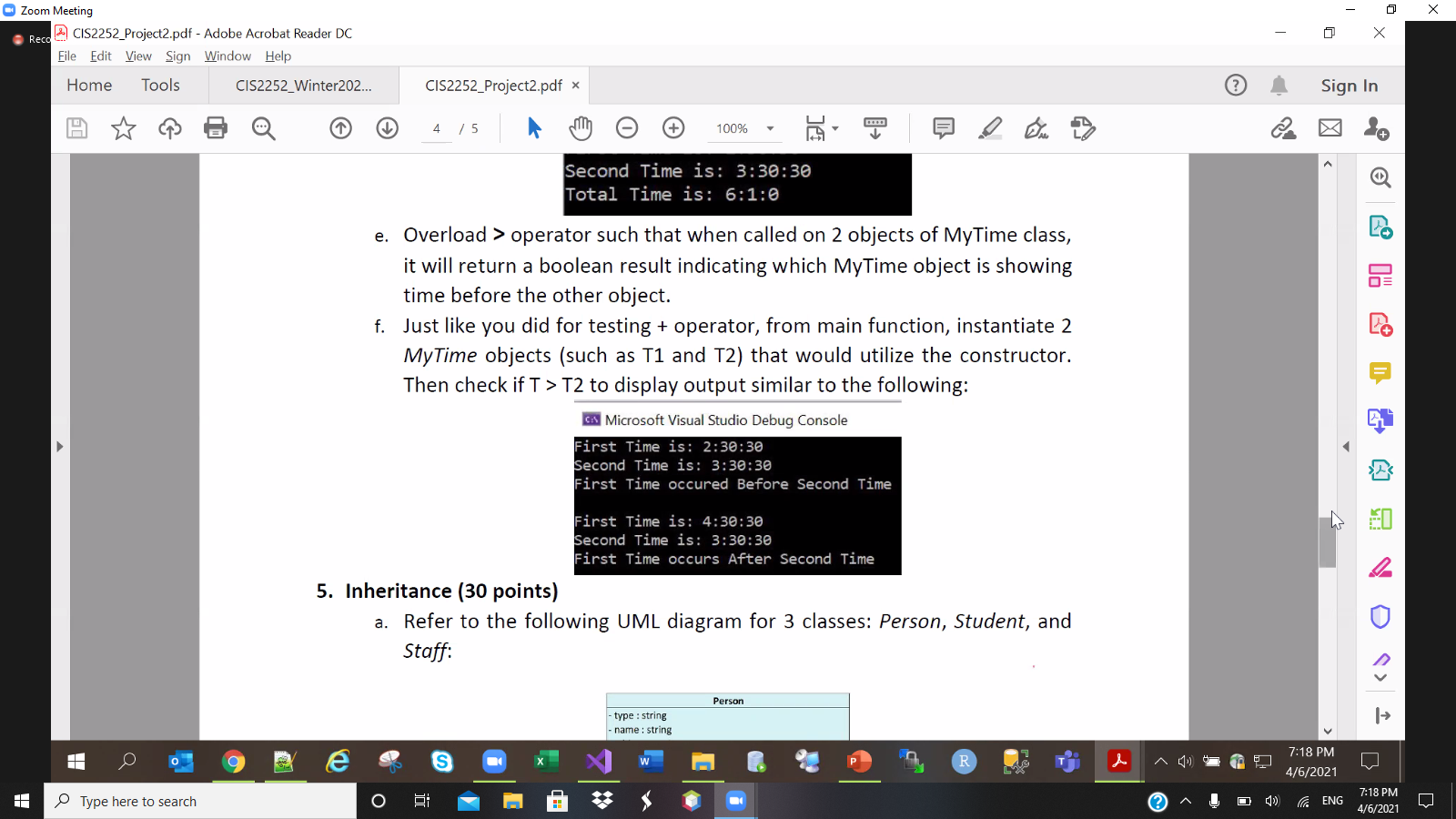Activate the Highlight text tool
This screenshot has width=1456, height=819.
click(990, 128)
